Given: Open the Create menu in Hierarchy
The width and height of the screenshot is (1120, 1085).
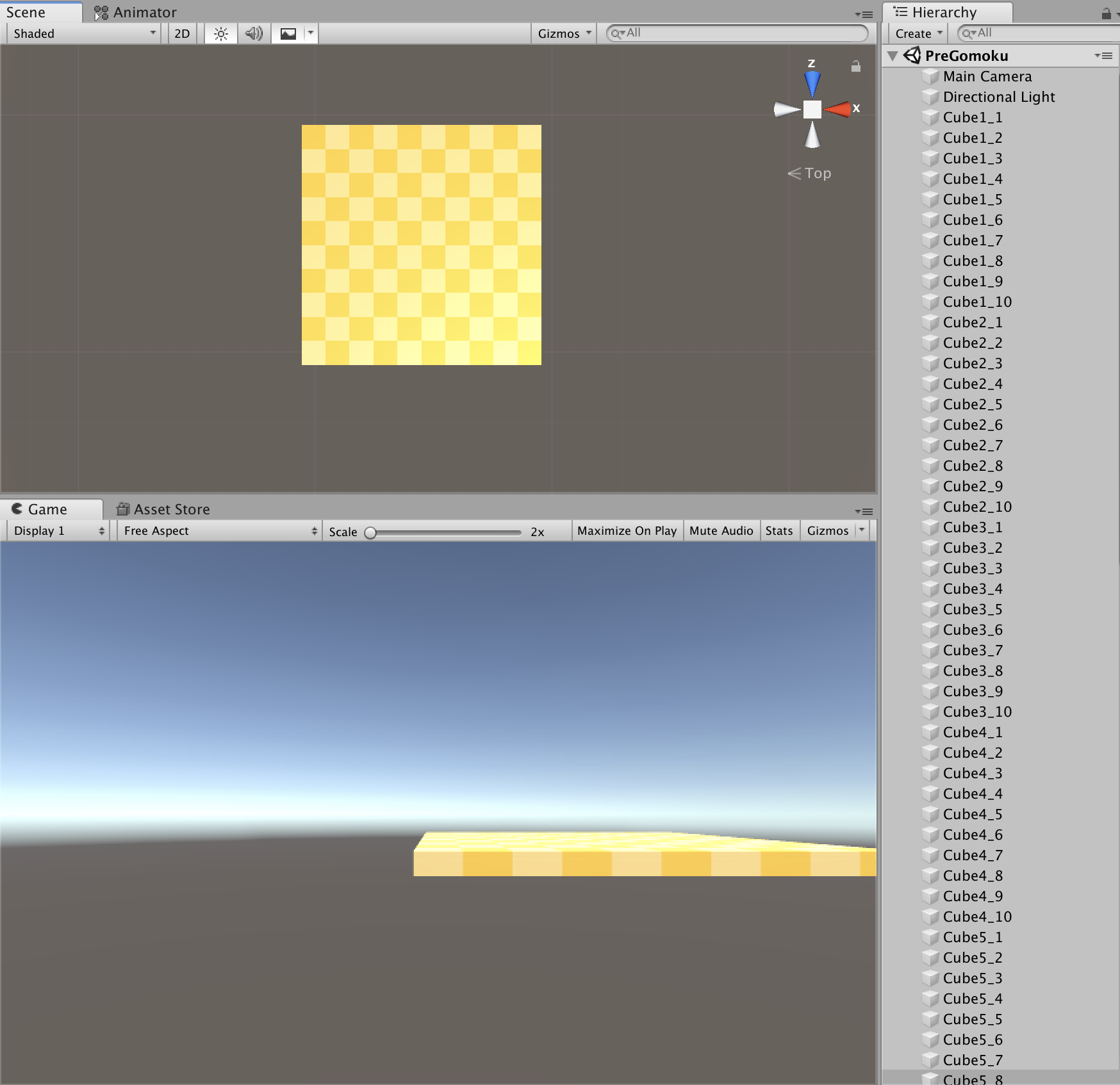Looking at the screenshot, I should pos(918,34).
